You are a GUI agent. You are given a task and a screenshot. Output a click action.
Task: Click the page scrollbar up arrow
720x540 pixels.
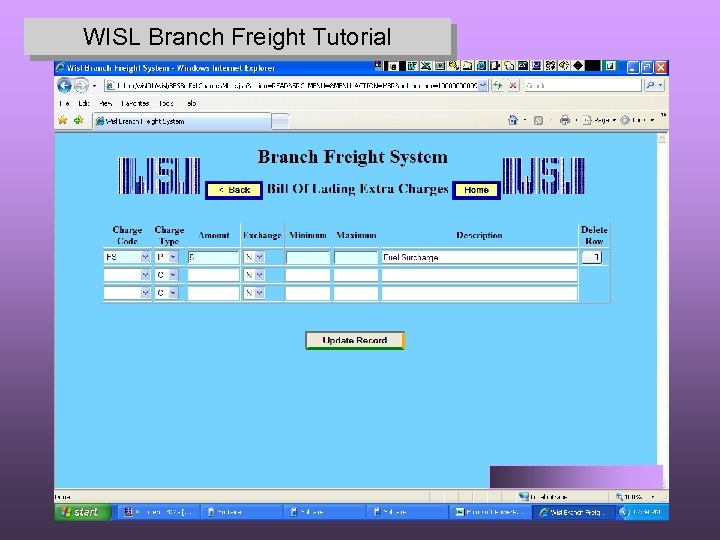pos(662,139)
